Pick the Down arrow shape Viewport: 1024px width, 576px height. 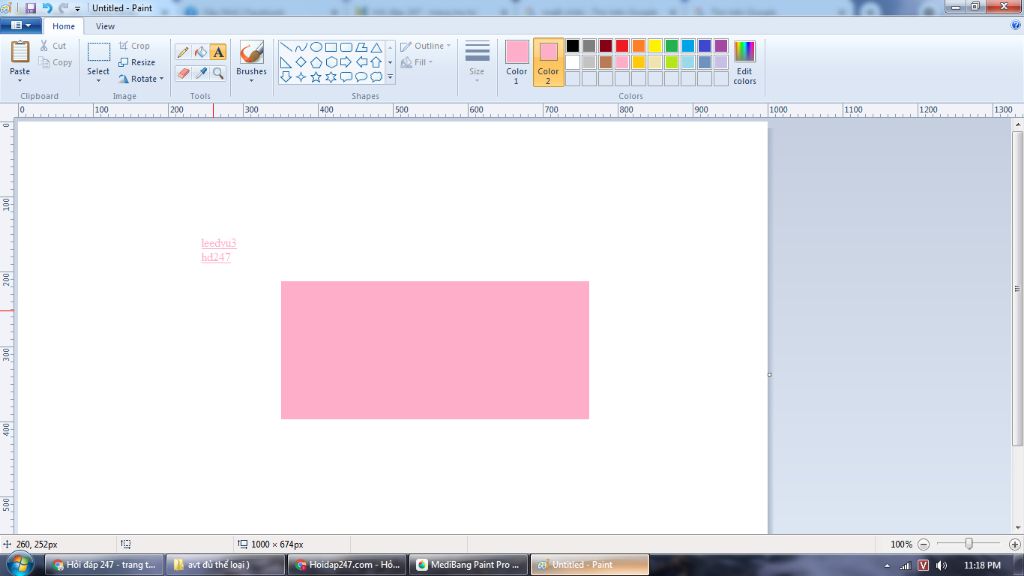285,77
